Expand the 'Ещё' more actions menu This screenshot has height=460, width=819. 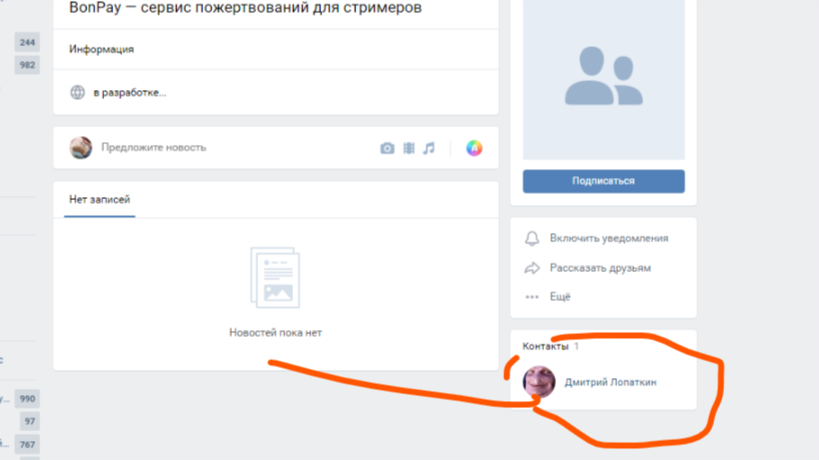(560, 297)
